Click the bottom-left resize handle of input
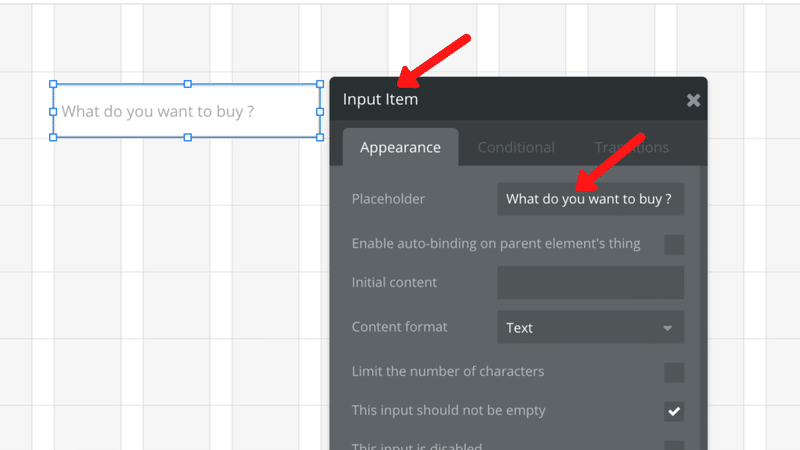Image resolution: width=800 pixels, height=450 pixels. click(54, 137)
